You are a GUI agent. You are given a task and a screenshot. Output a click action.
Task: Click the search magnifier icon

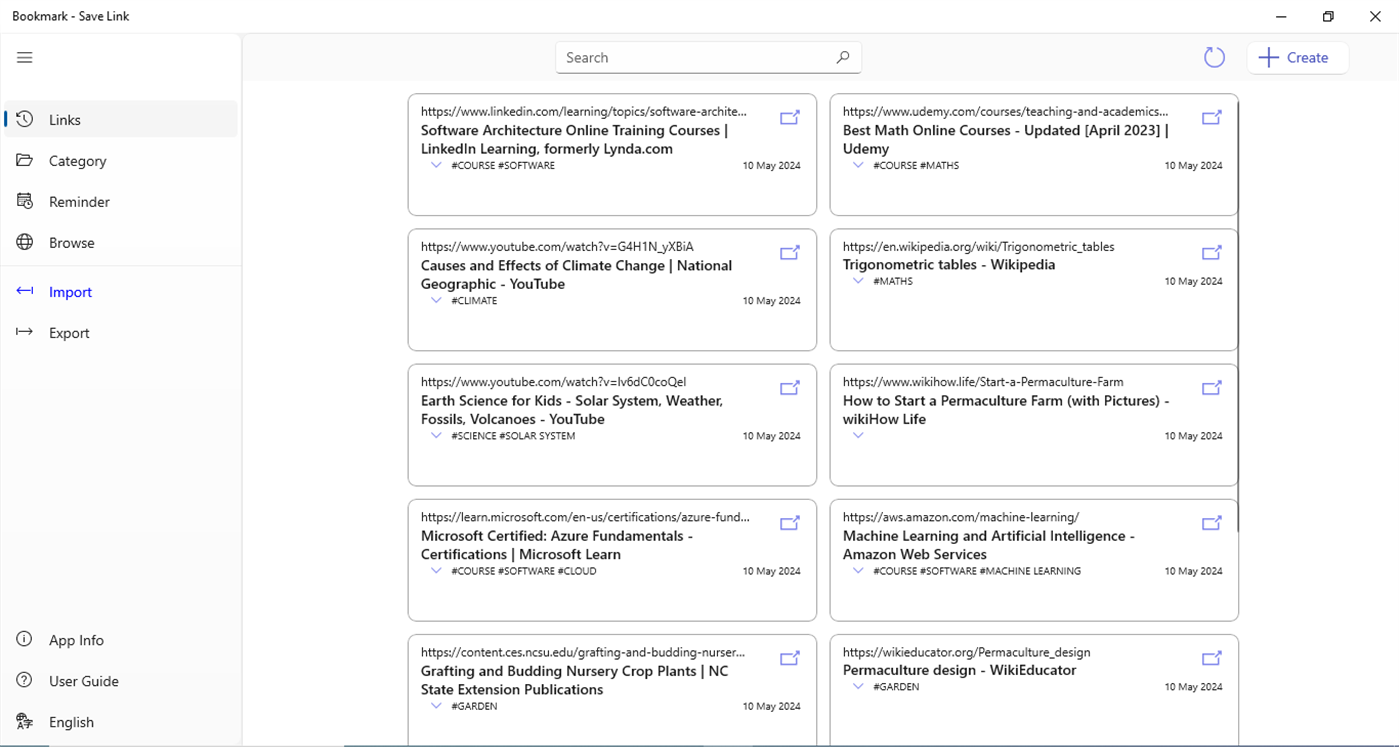(x=842, y=58)
